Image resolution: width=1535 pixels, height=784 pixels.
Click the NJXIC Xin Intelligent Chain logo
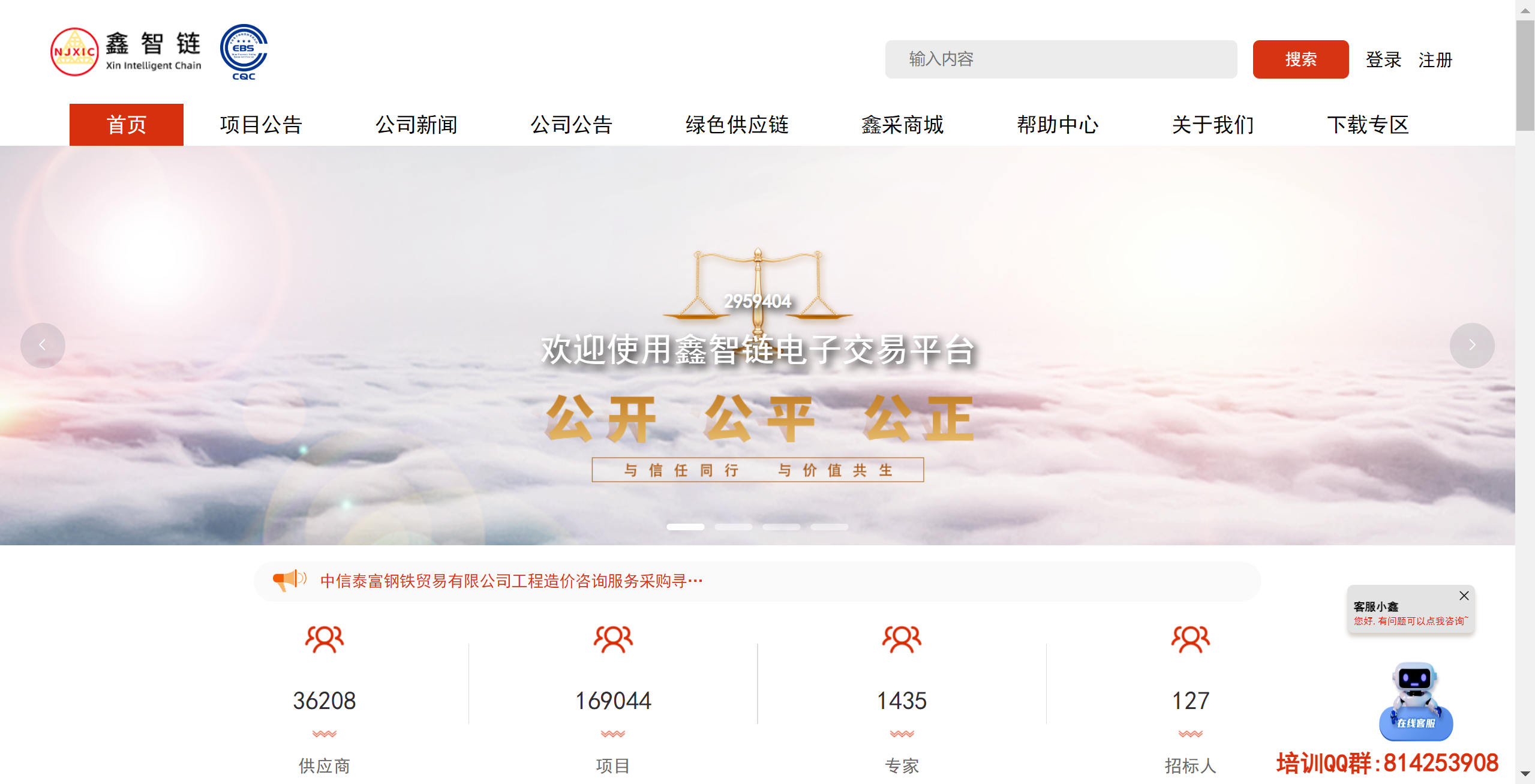126,52
